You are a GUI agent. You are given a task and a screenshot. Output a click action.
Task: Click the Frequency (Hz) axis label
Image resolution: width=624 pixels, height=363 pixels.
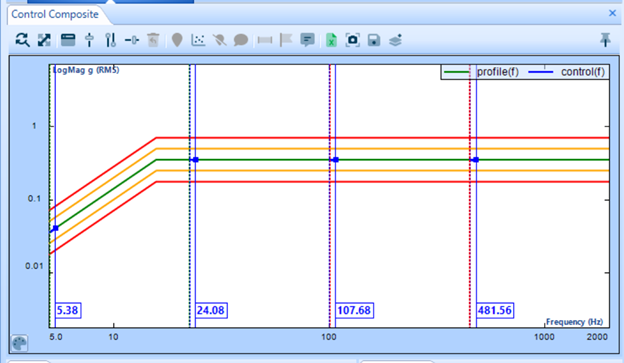coord(574,322)
